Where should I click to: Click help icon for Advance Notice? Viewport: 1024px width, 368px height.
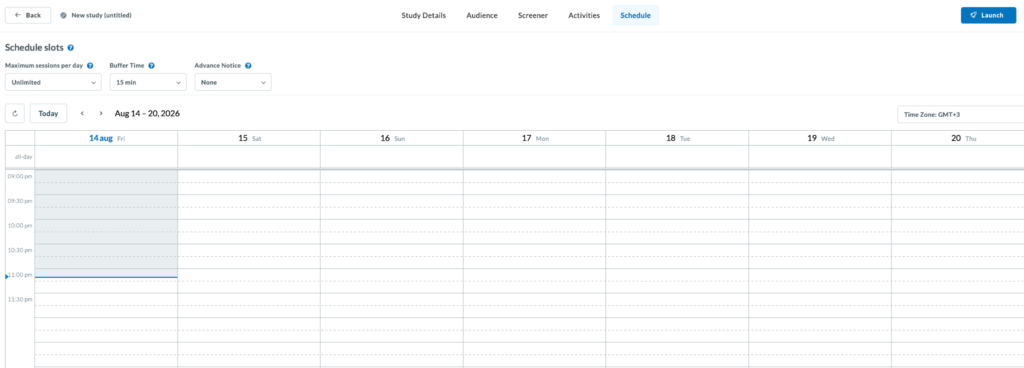click(x=248, y=66)
